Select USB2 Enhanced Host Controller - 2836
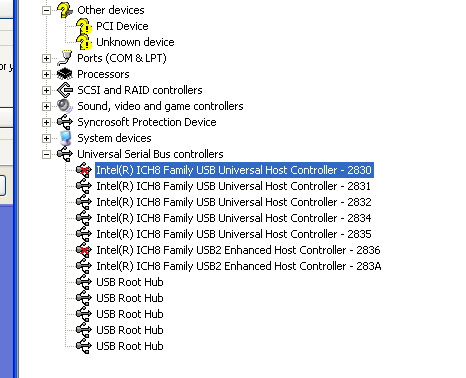 (238, 250)
